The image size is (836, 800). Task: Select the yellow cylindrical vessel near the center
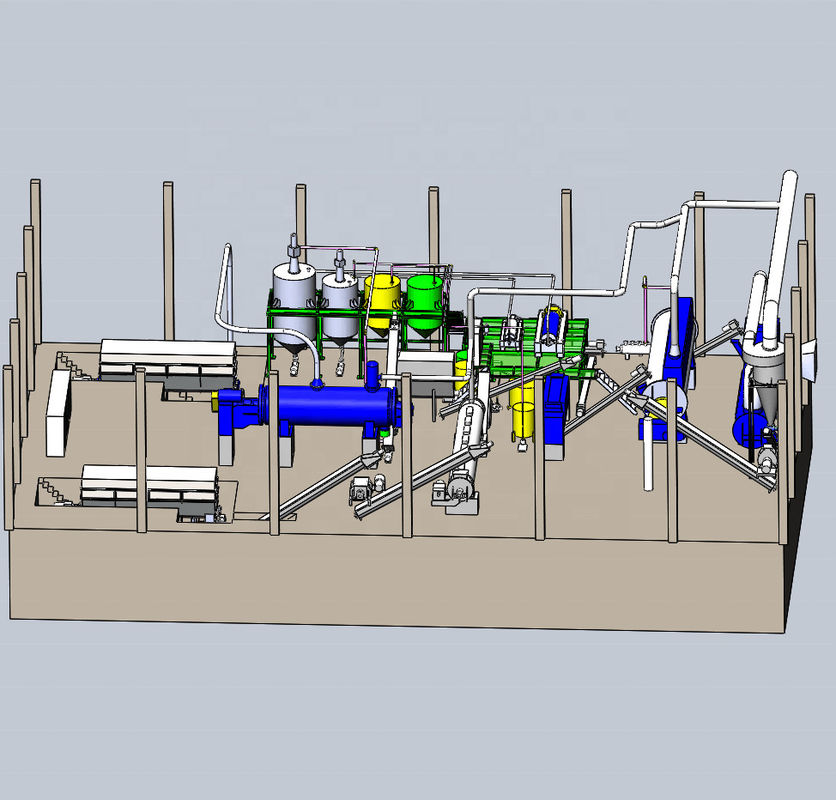(x=522, y=411)
